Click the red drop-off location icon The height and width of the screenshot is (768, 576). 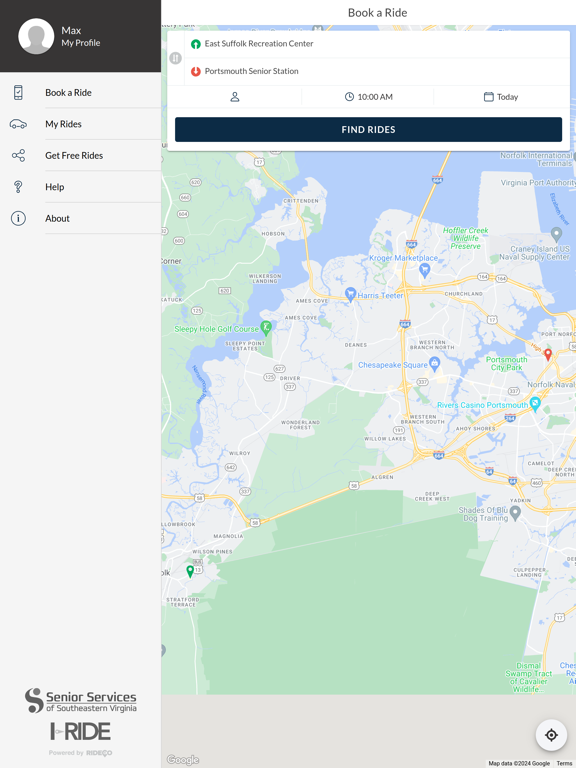click(x=195, y=72)
